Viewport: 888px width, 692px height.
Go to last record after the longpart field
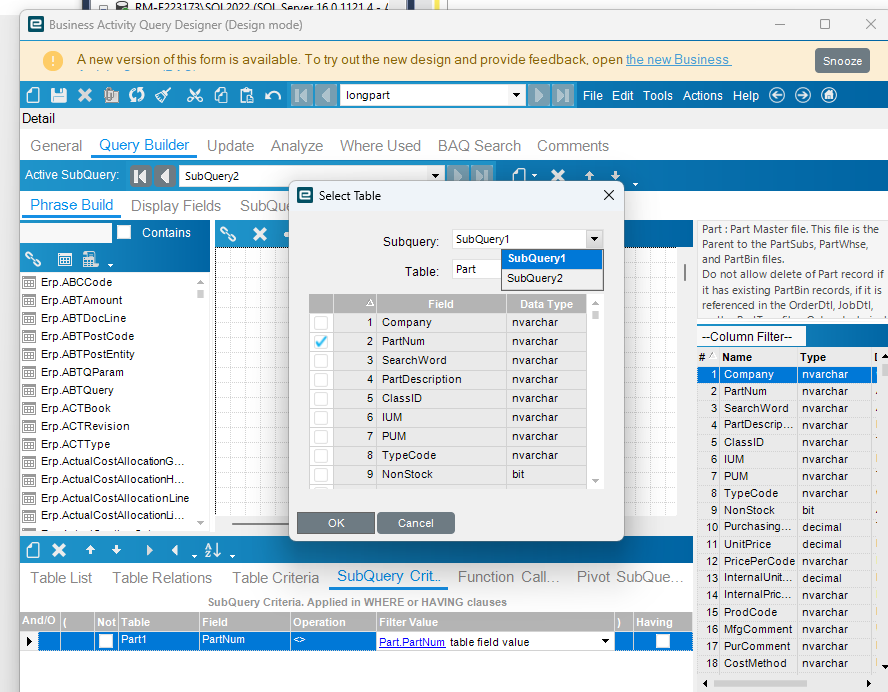(x=563, y=95)
